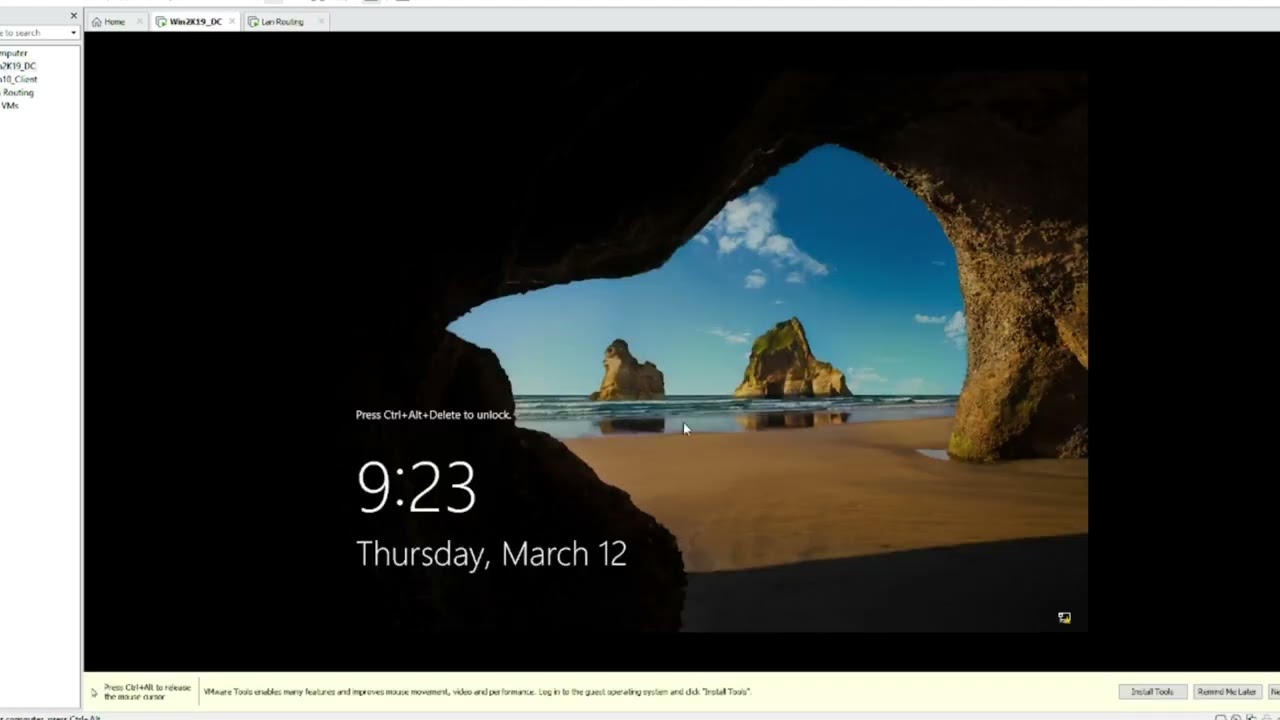Image resolution: width=1280 pixels, height=720 pixels.
Task: Select the Routing entry in library
Action: click(17, 92)
